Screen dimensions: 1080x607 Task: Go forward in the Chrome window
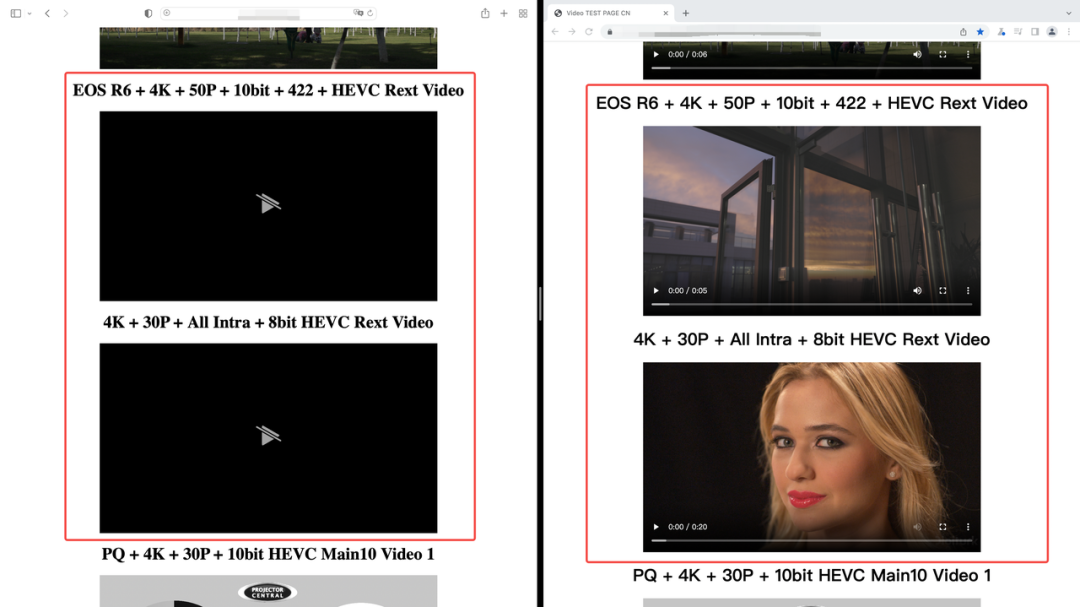[572, 32]
